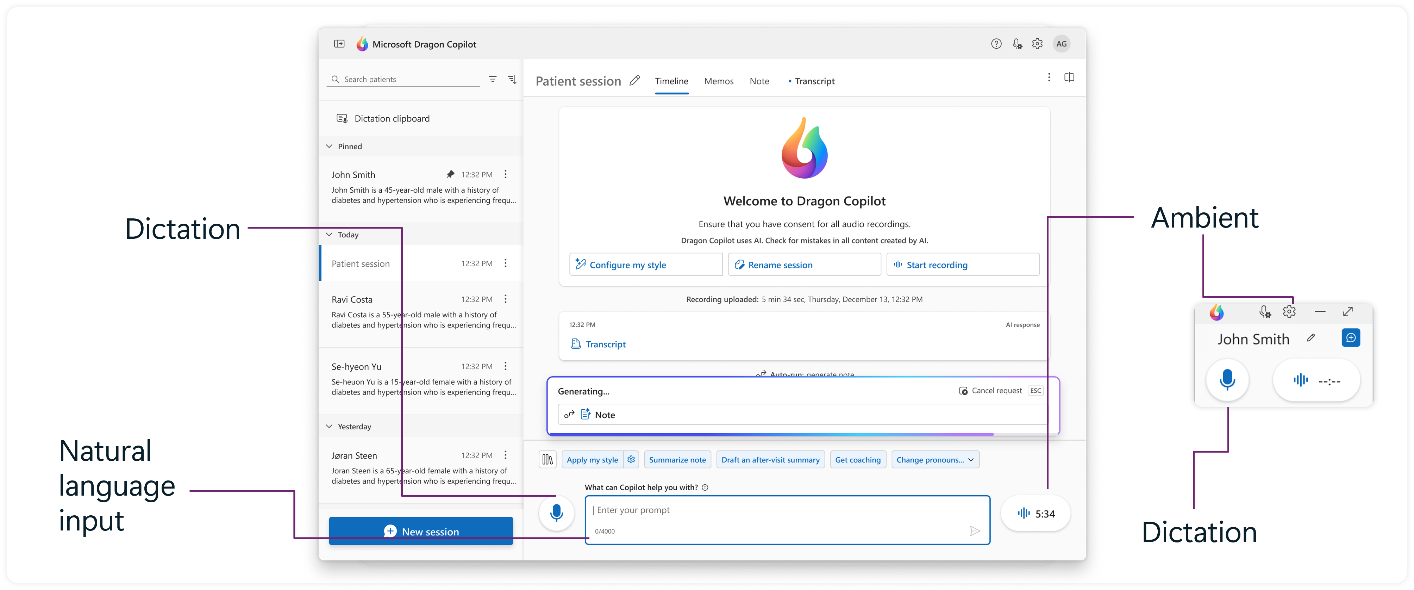Focus the Enter your prompt field

pos(788,520)
